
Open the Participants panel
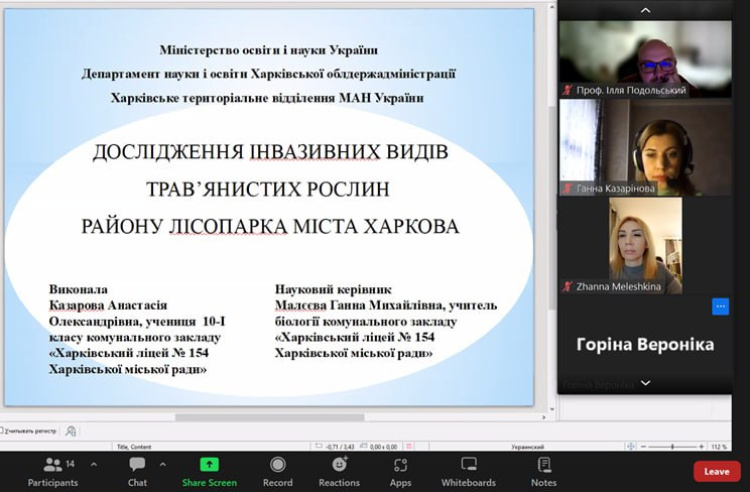tap(53, 471)
